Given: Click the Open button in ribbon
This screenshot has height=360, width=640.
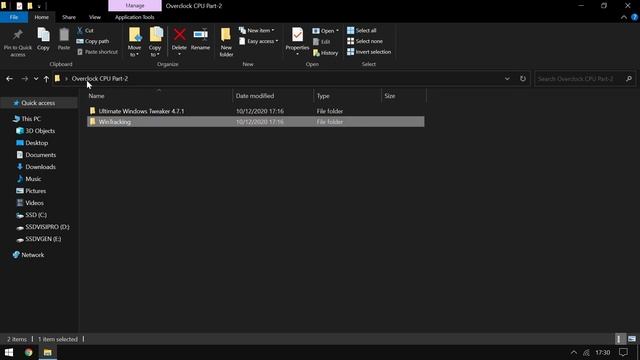Looking at the screenshot, I should pos(326,31).
